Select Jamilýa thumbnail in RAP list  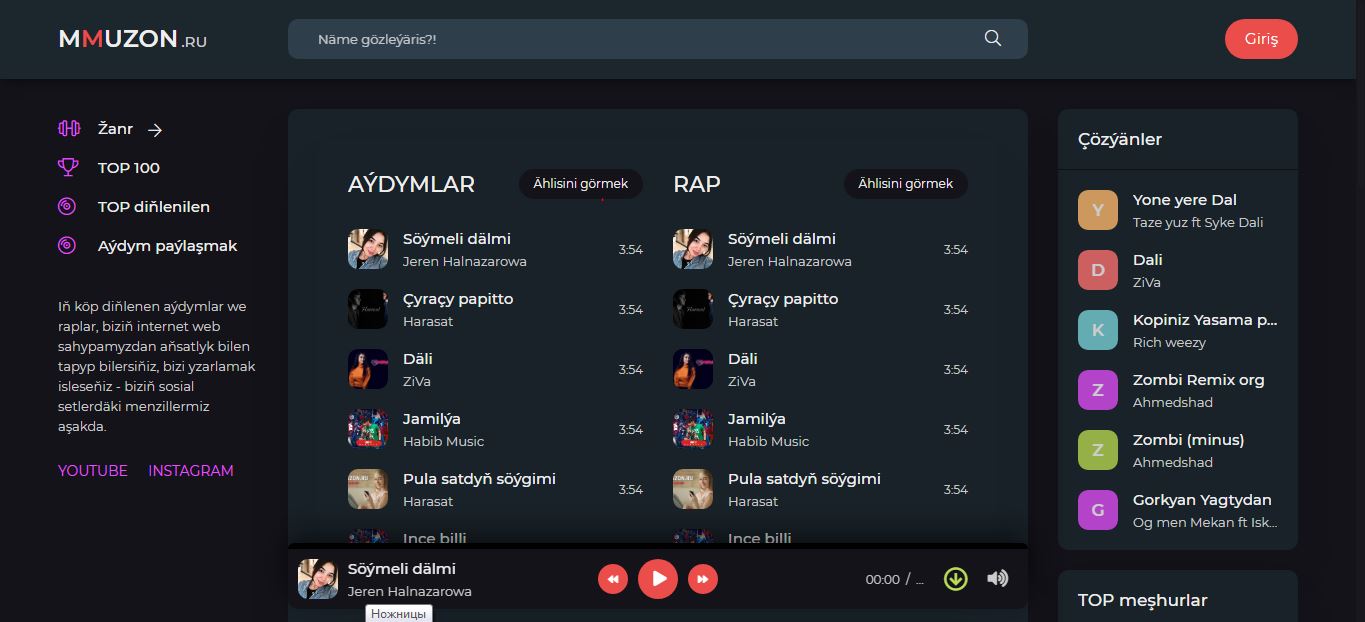point(692,429)
